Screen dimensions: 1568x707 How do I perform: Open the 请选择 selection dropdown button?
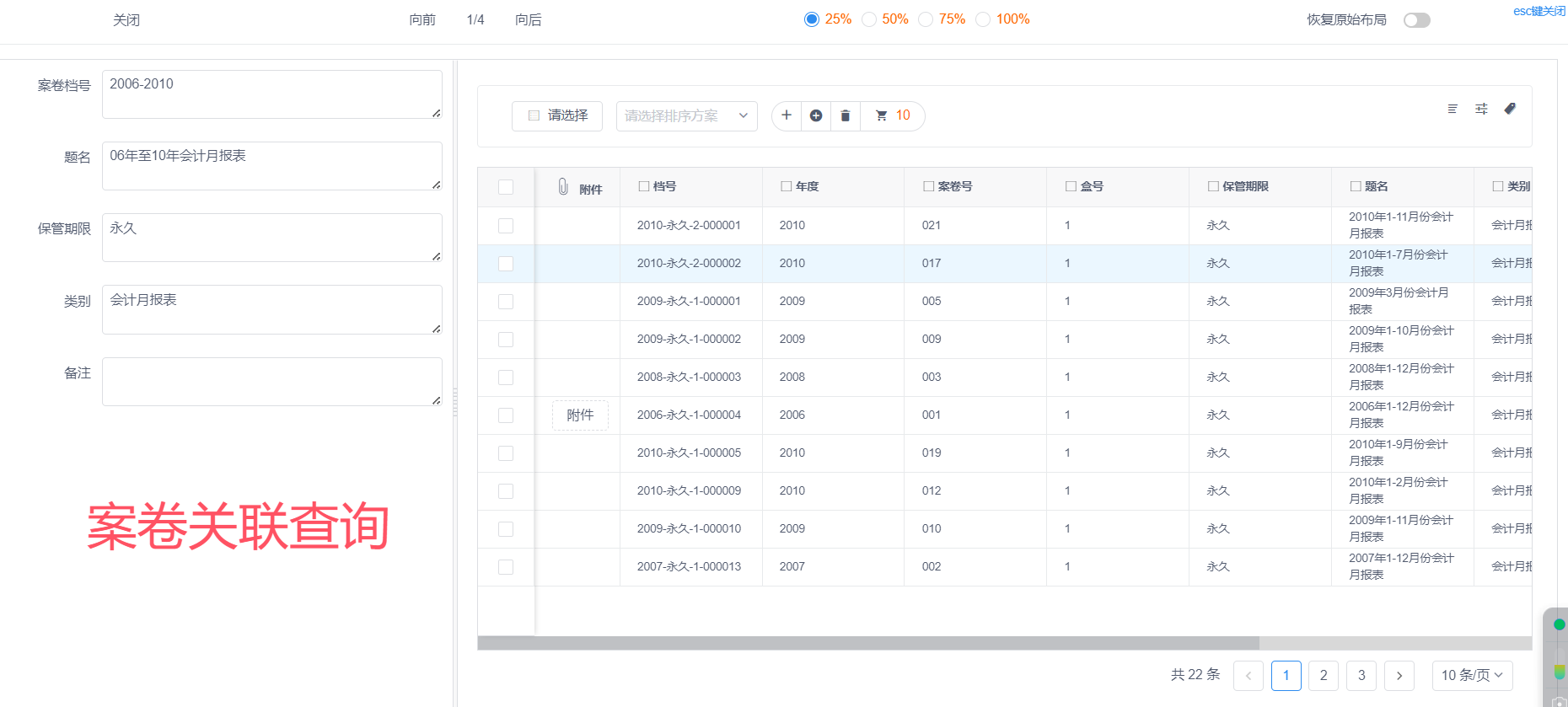point(557,115)
